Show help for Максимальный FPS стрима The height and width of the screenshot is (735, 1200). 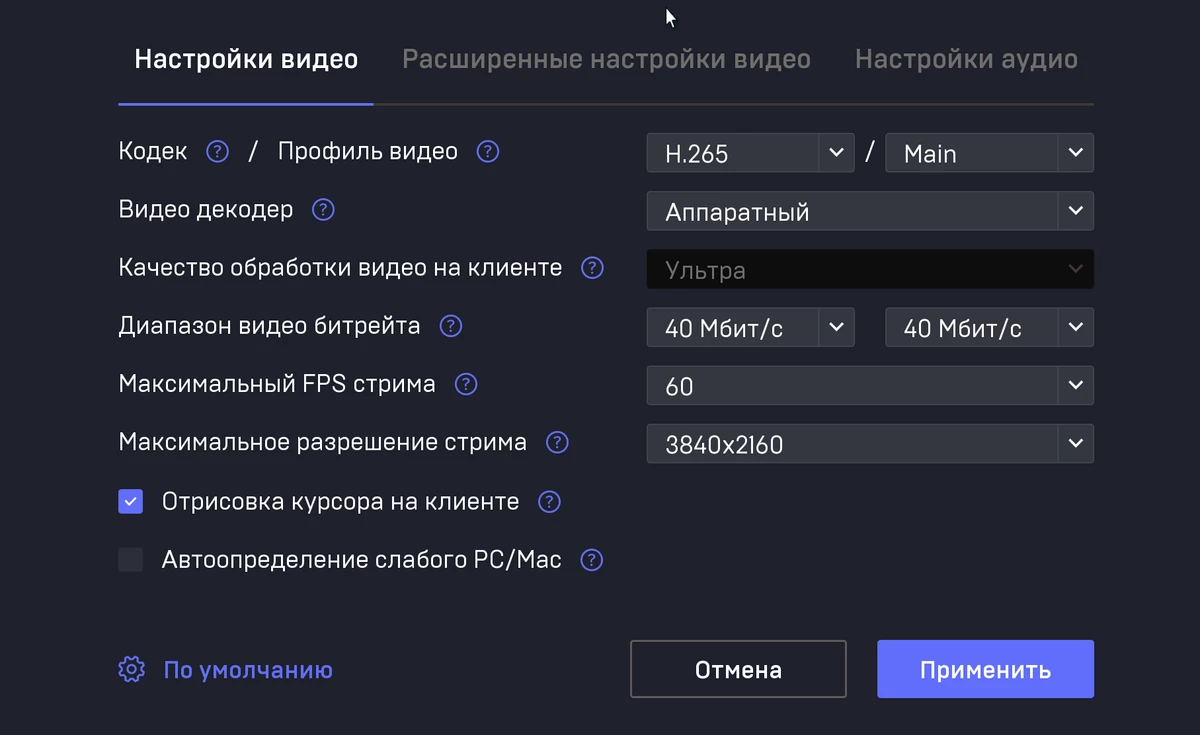466,384
